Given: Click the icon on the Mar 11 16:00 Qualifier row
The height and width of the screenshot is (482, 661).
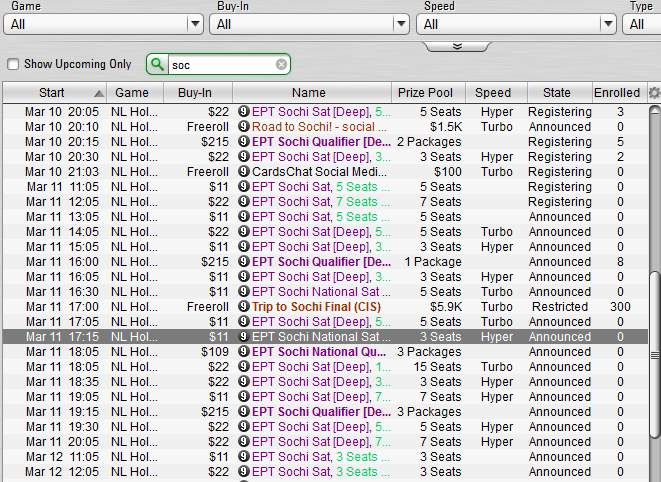Looking at the screenshot, I should pos(244,261).
